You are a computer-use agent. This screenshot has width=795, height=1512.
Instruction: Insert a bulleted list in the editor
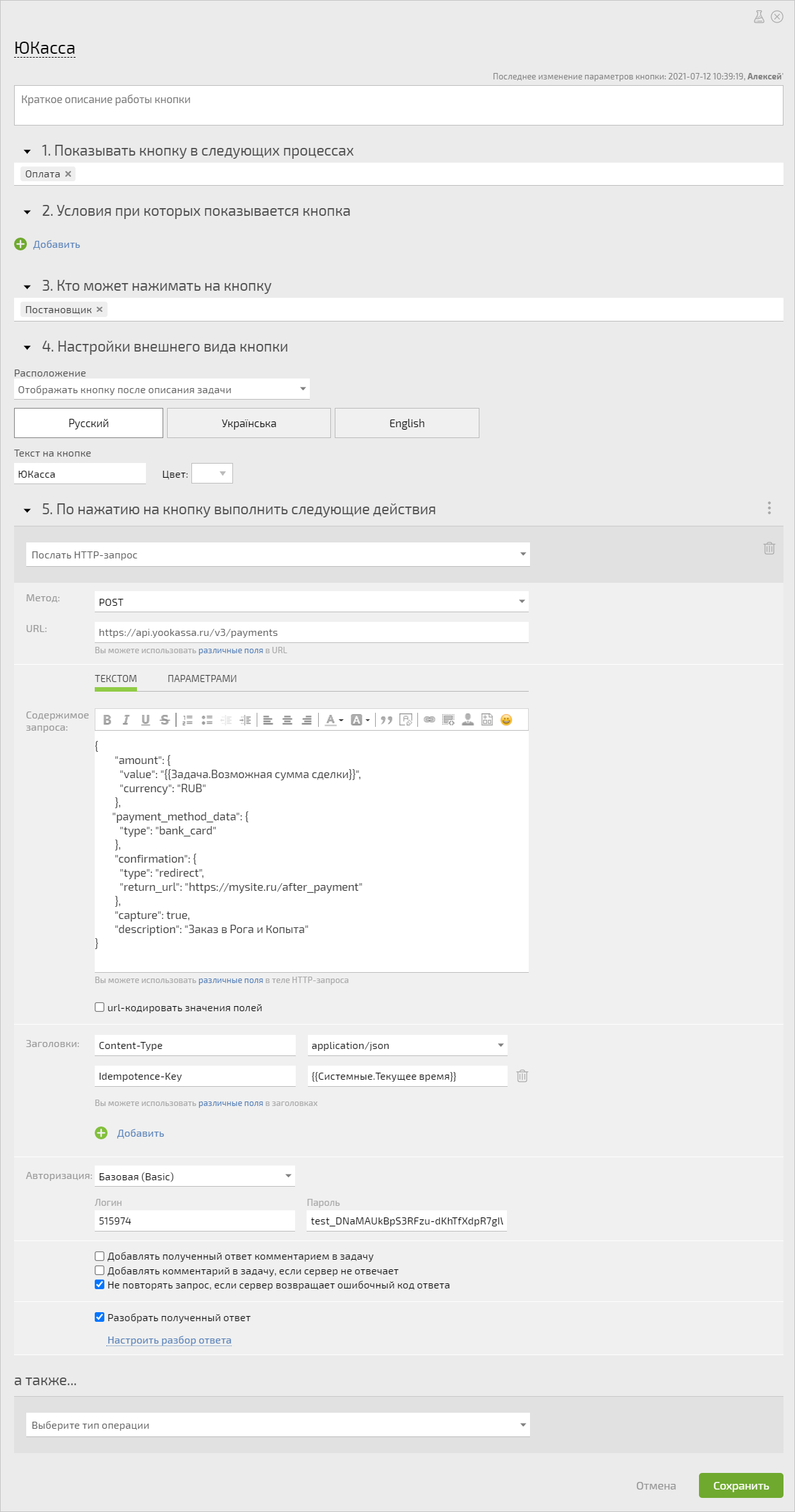(x=207, y=720)
